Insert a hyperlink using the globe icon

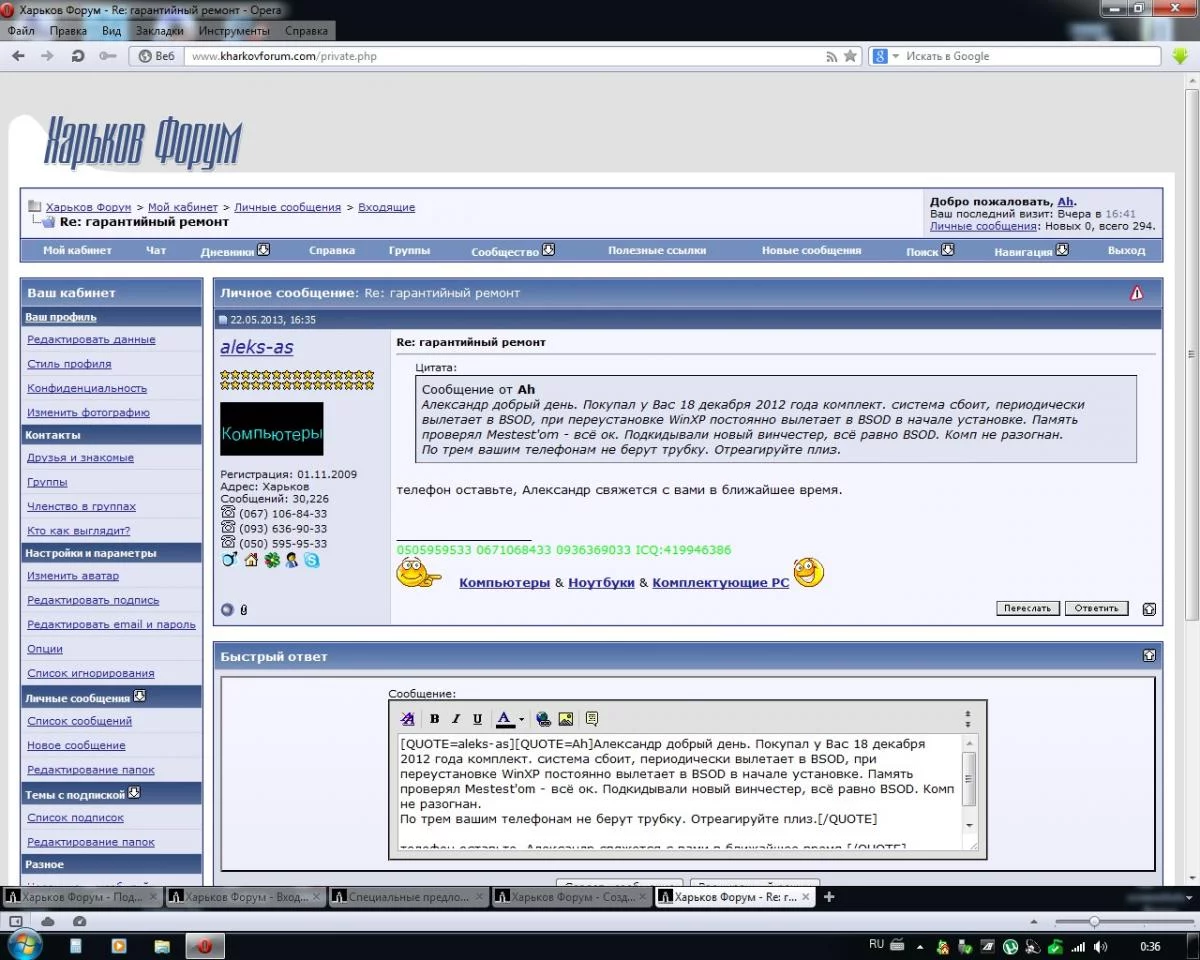click(543, 719)
